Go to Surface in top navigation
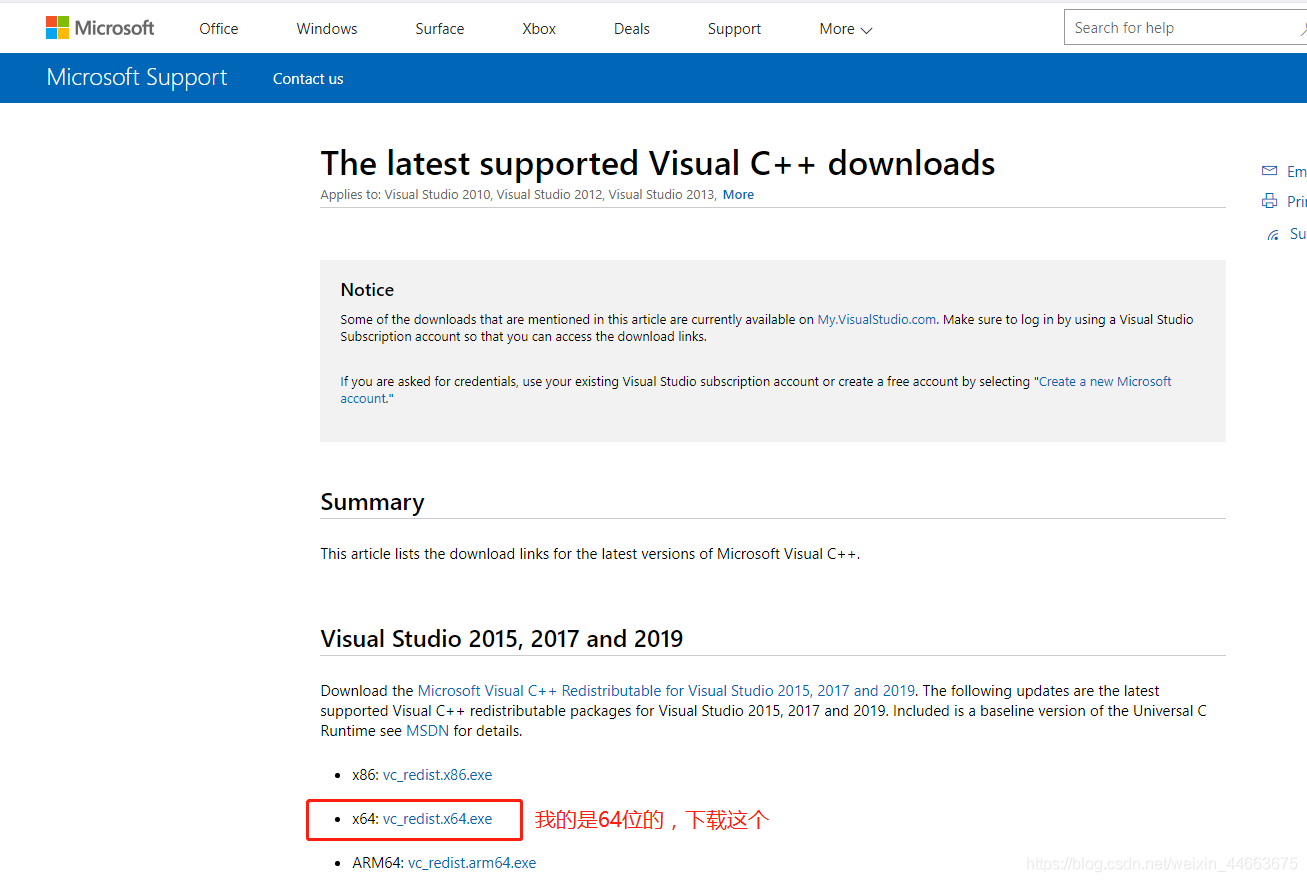1307x882 pixels. point(440,29)
